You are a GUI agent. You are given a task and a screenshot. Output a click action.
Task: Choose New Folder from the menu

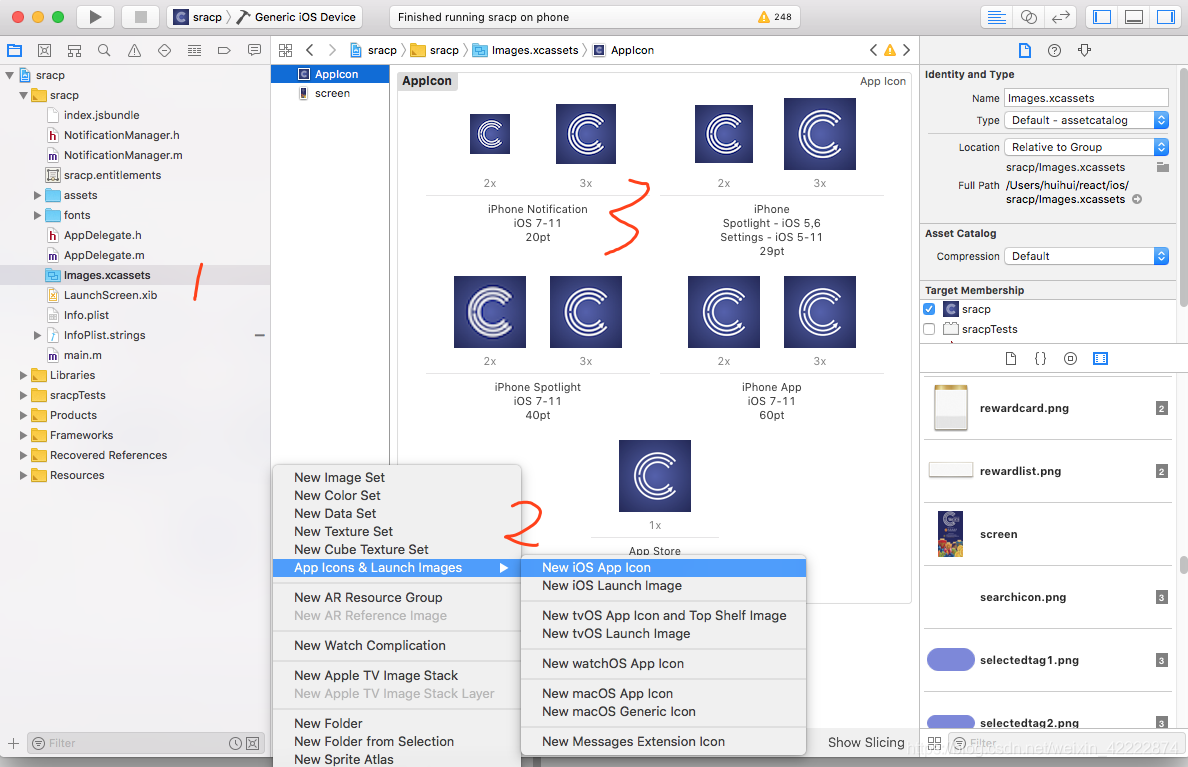(397, 724)
